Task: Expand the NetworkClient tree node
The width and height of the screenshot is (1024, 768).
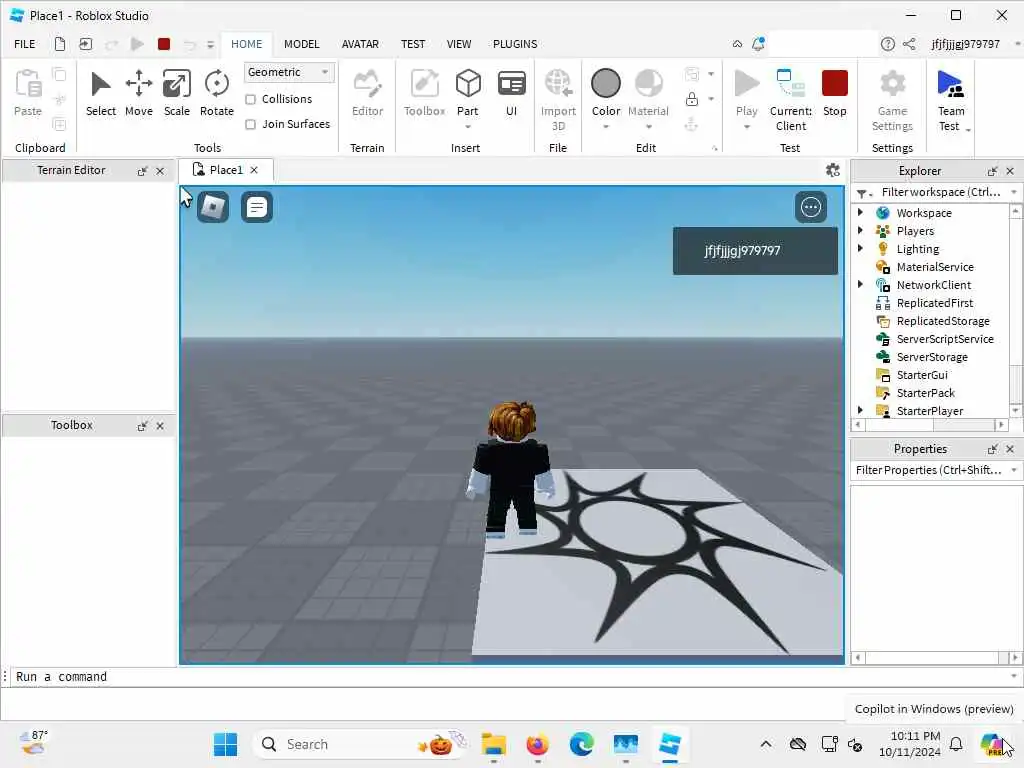Action: 860,284
